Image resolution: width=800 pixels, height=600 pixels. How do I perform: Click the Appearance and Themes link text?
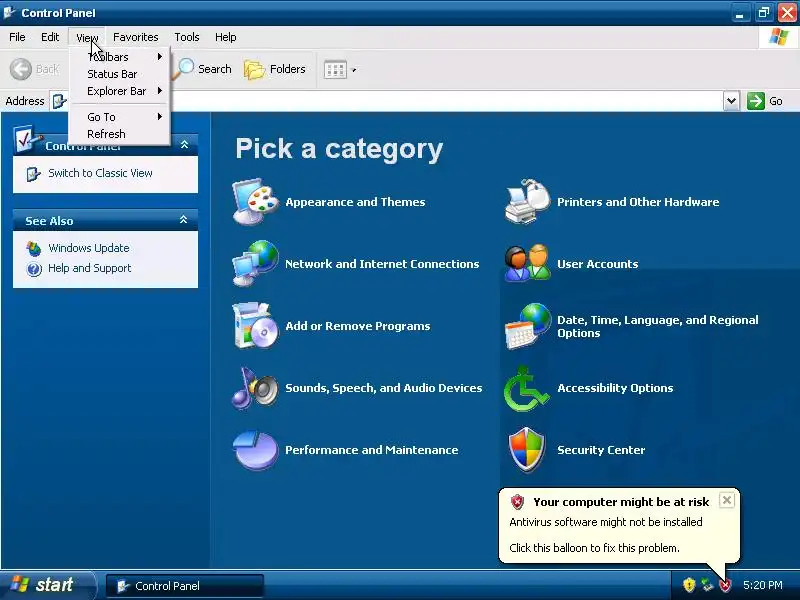click(x=355, y=202)
